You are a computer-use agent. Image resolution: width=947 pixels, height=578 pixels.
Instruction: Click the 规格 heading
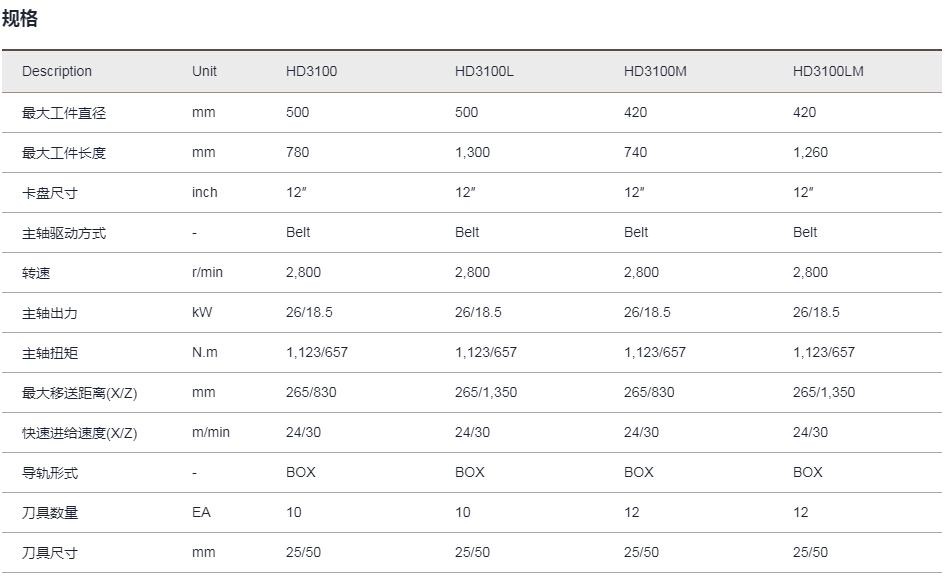click(x=20, y=19)
